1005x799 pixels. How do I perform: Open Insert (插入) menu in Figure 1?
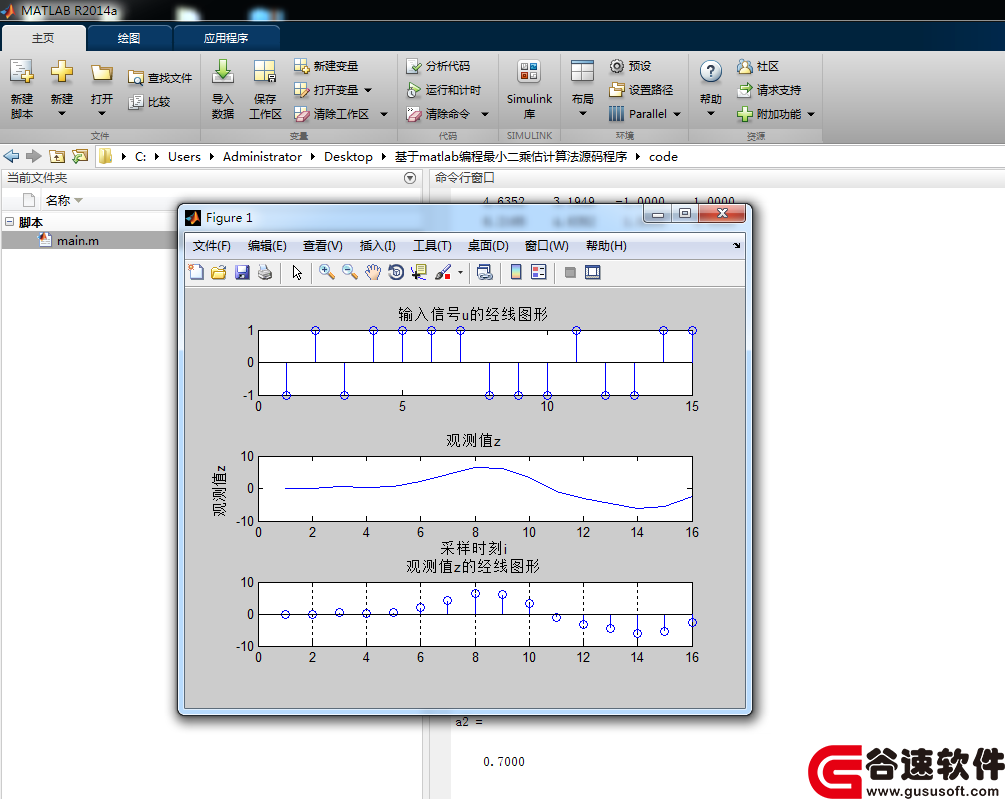coord(378,246)
